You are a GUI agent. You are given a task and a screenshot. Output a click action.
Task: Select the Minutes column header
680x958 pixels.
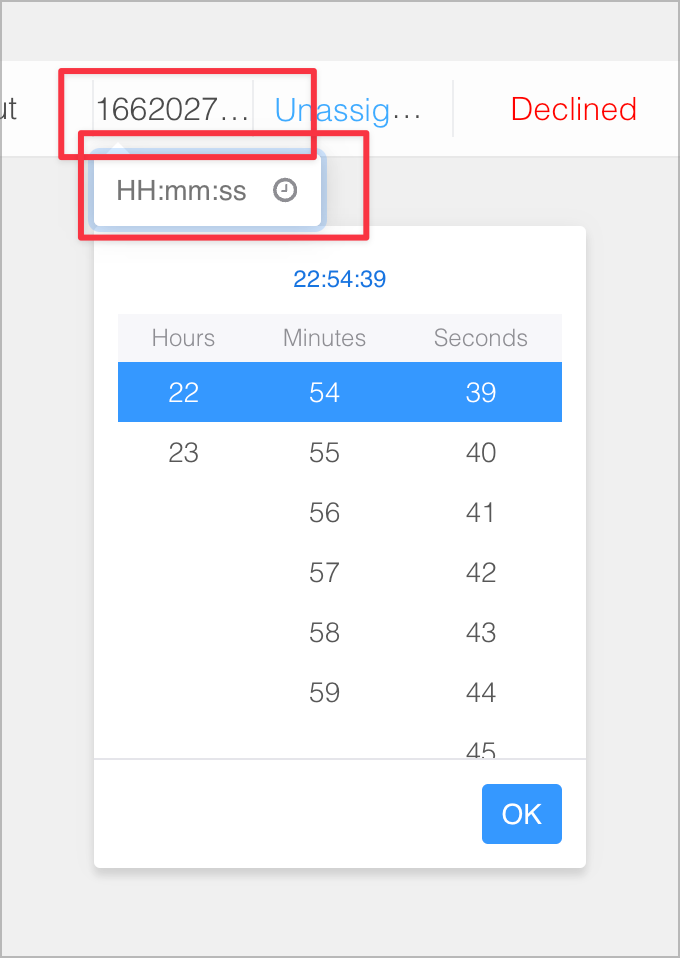[x=323, y=338]
